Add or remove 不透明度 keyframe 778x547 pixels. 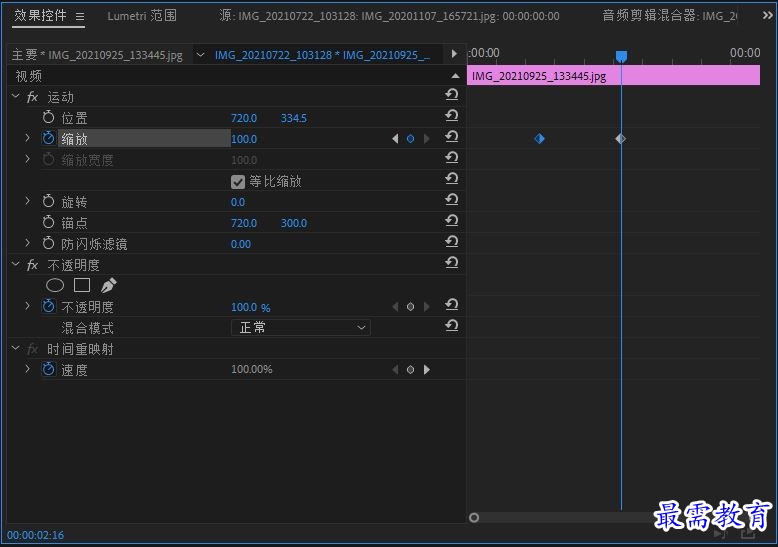[x=410, y=307]
